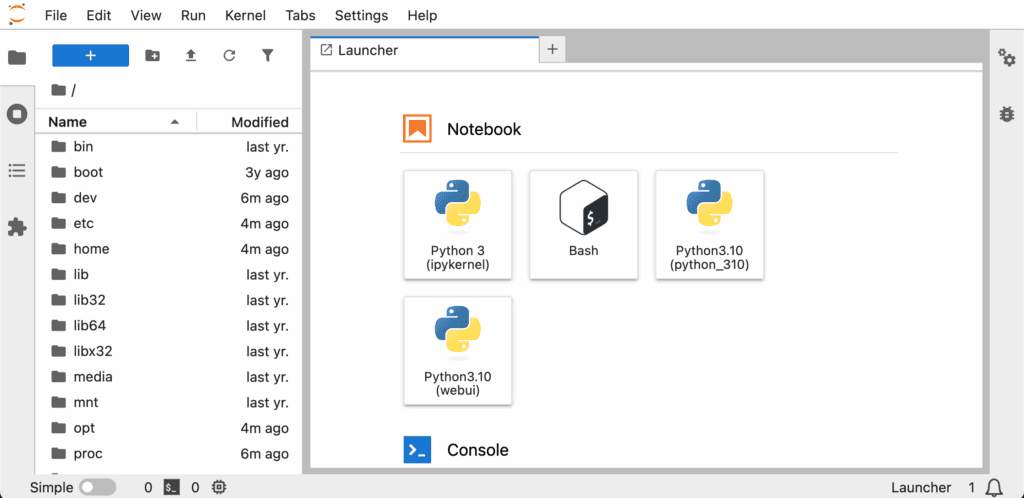Refresh the file browser list

coord(229,55)
